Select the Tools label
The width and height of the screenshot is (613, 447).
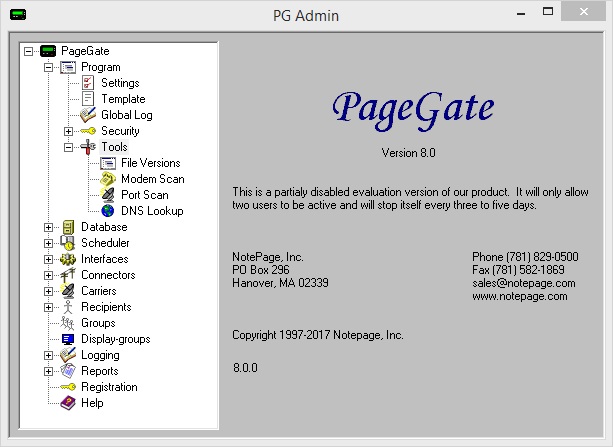114,147
